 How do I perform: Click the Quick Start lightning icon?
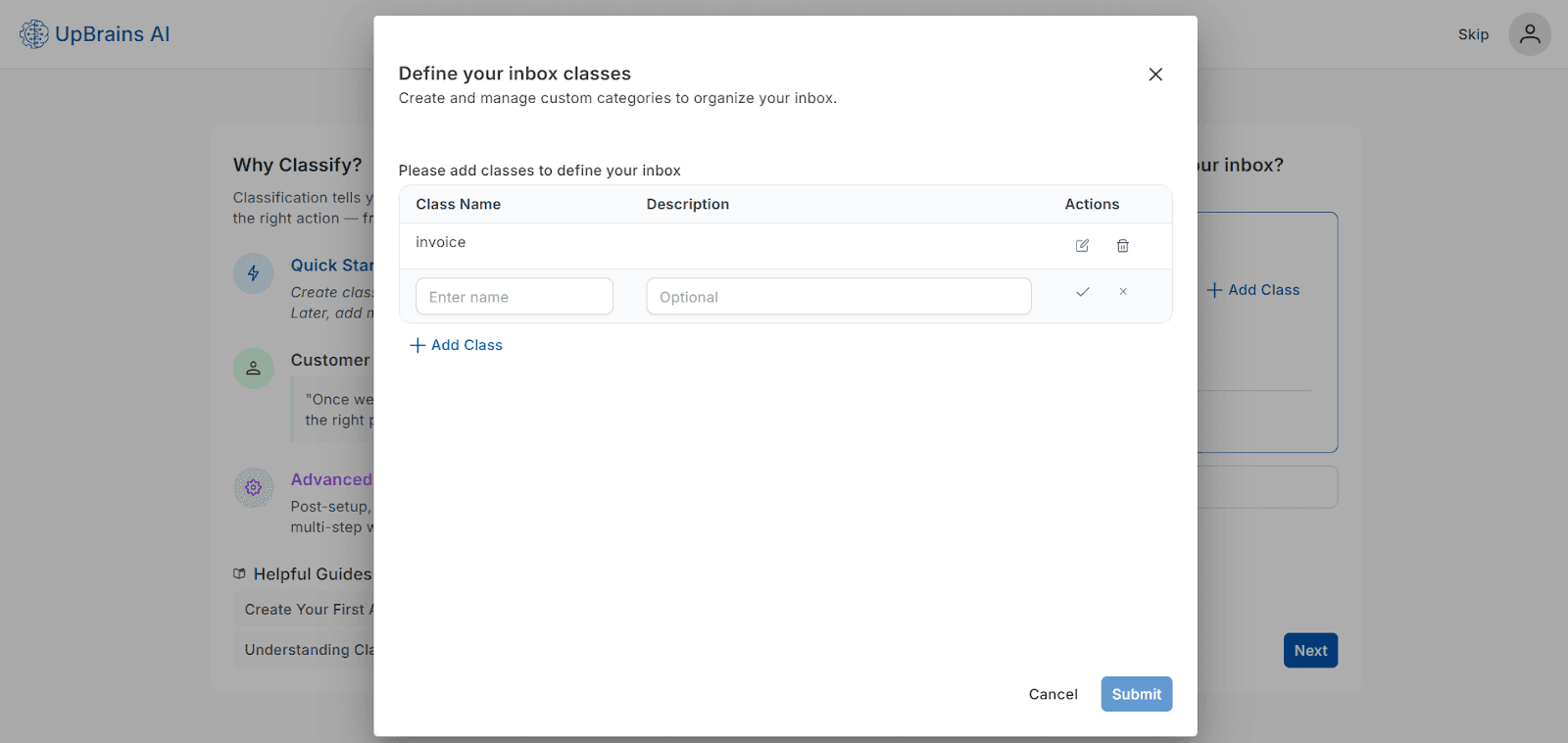pyautogui.click(x=253, y=273)
